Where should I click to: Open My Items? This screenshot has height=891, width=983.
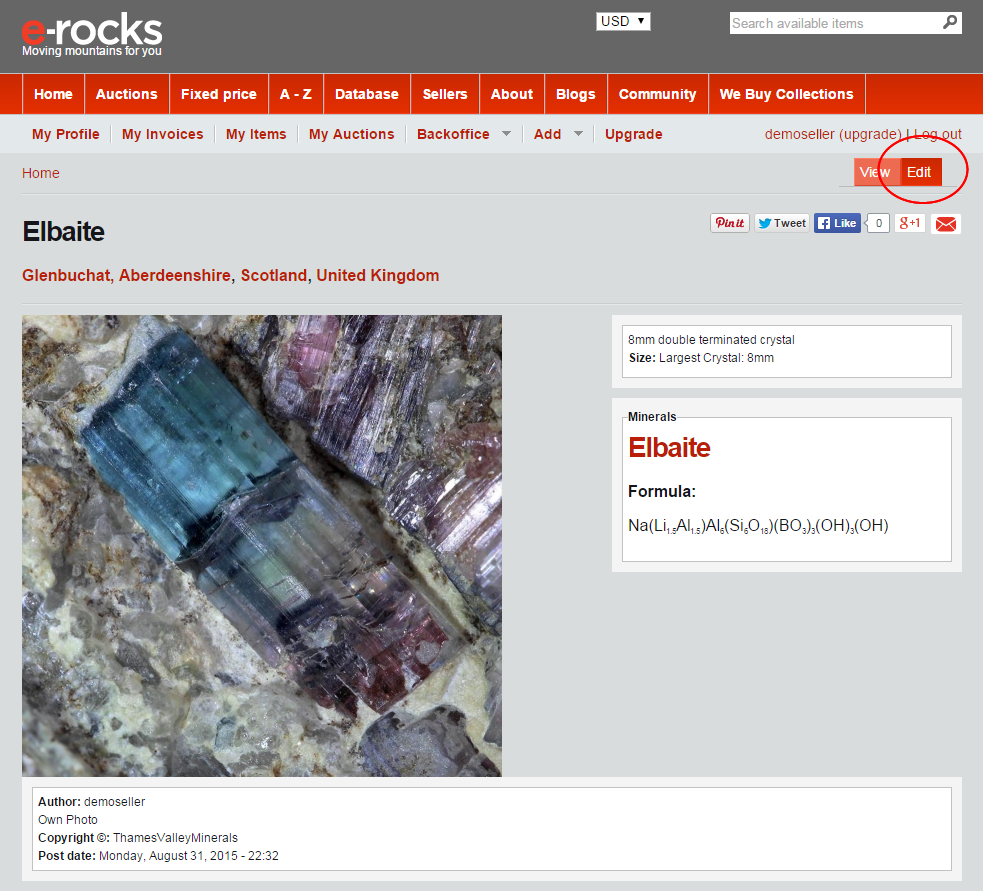tap(256, 134)
